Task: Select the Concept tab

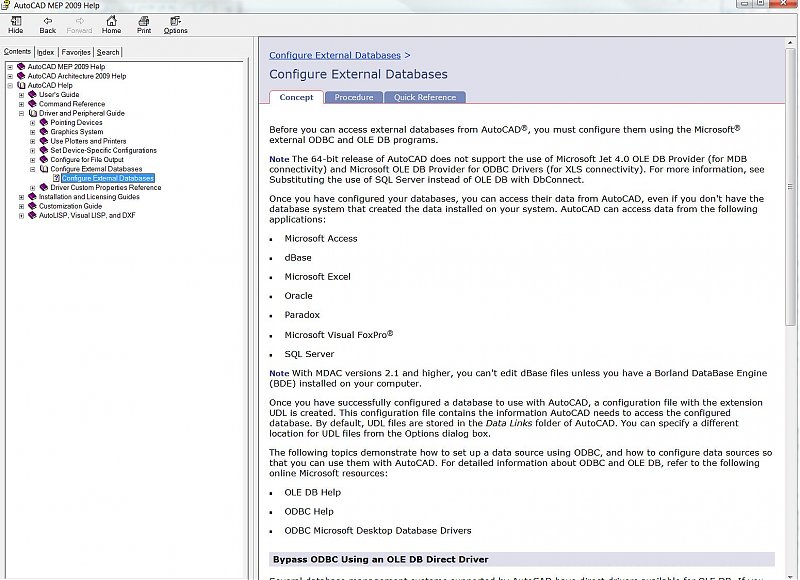Action: click(296, 97)
